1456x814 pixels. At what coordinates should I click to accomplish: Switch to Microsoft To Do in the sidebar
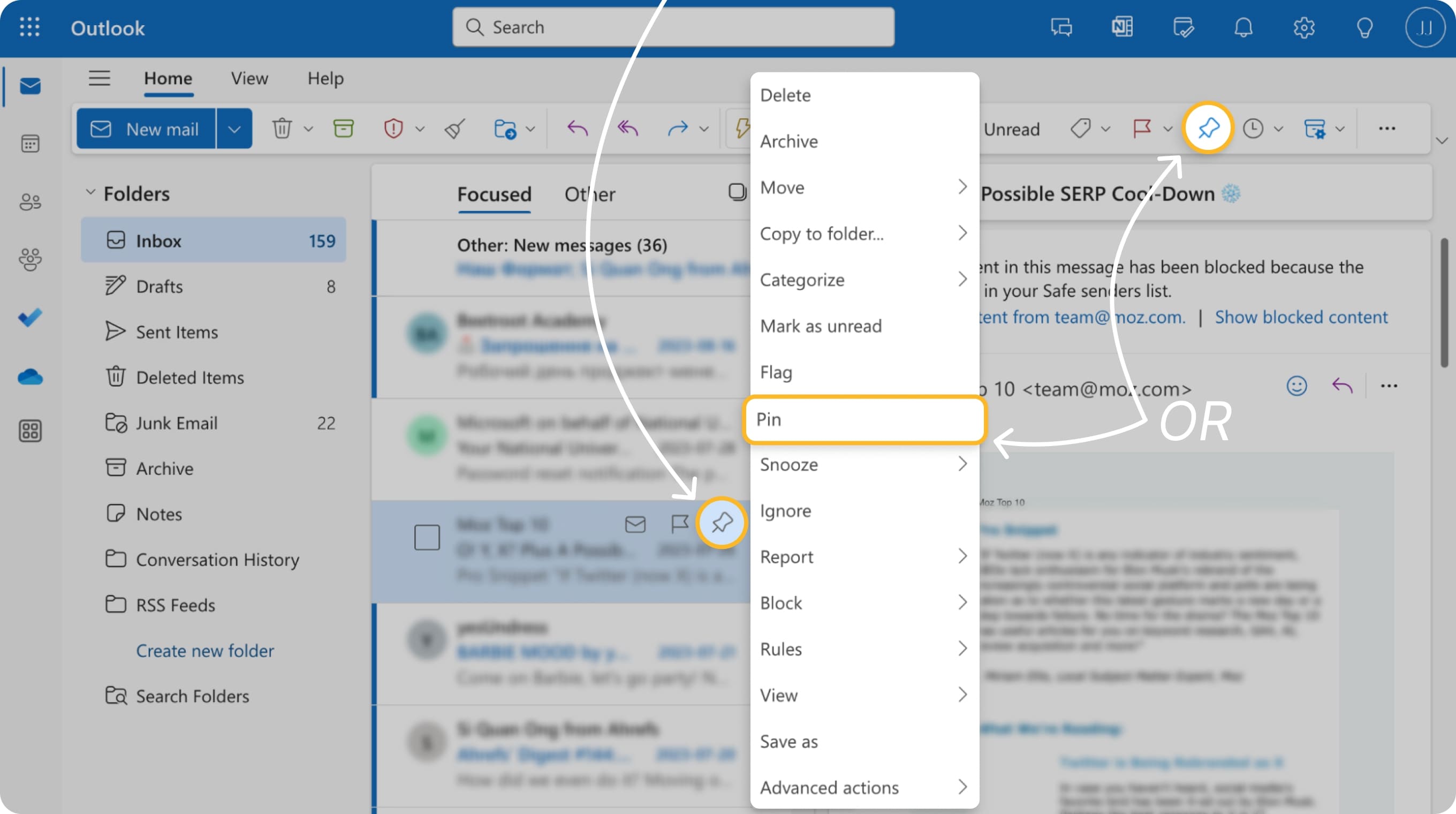pyautogui.click(x=29, y=318)
